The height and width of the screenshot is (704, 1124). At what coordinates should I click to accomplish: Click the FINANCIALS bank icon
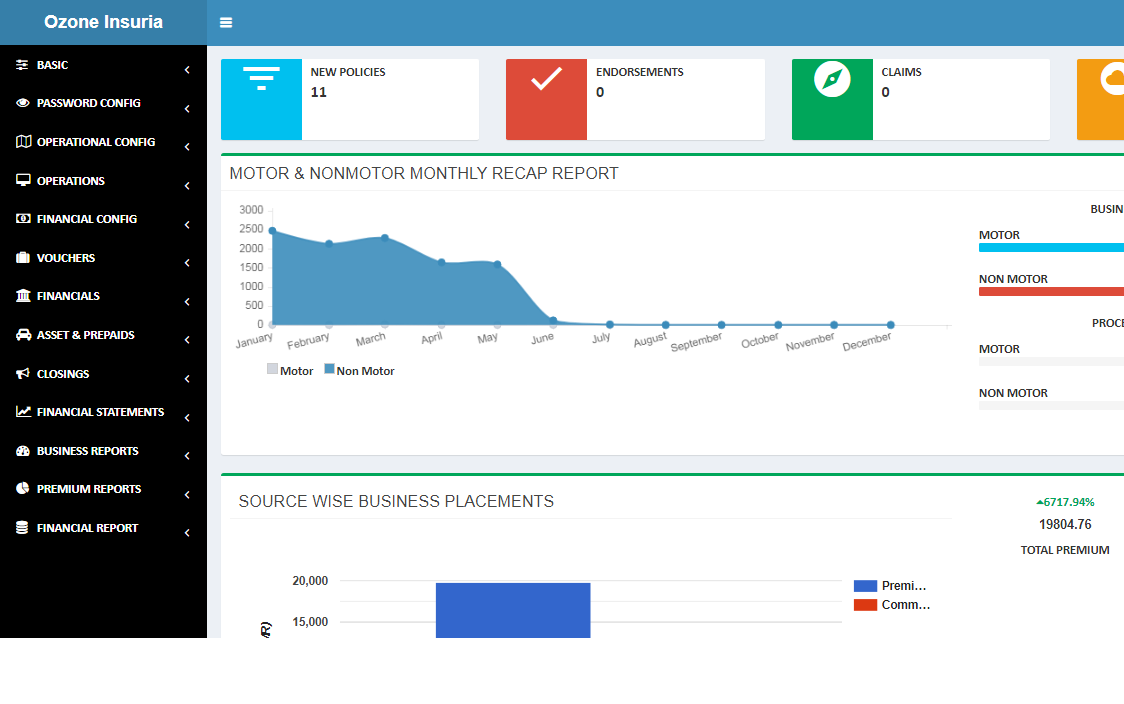pos(22,296)
